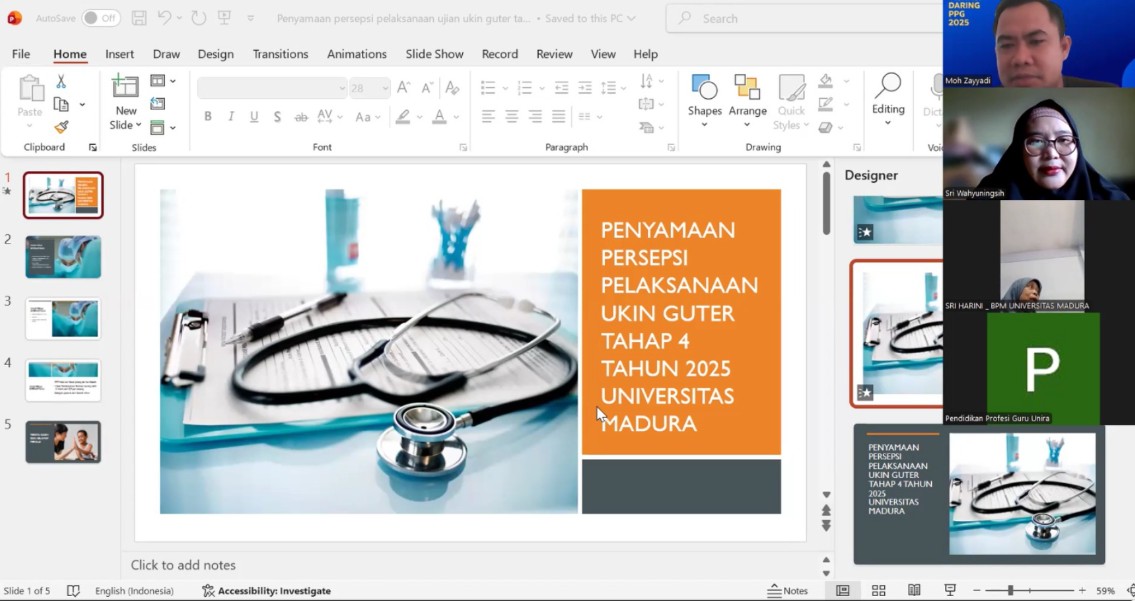Toggle Italic formatting for text

point(230,116)
